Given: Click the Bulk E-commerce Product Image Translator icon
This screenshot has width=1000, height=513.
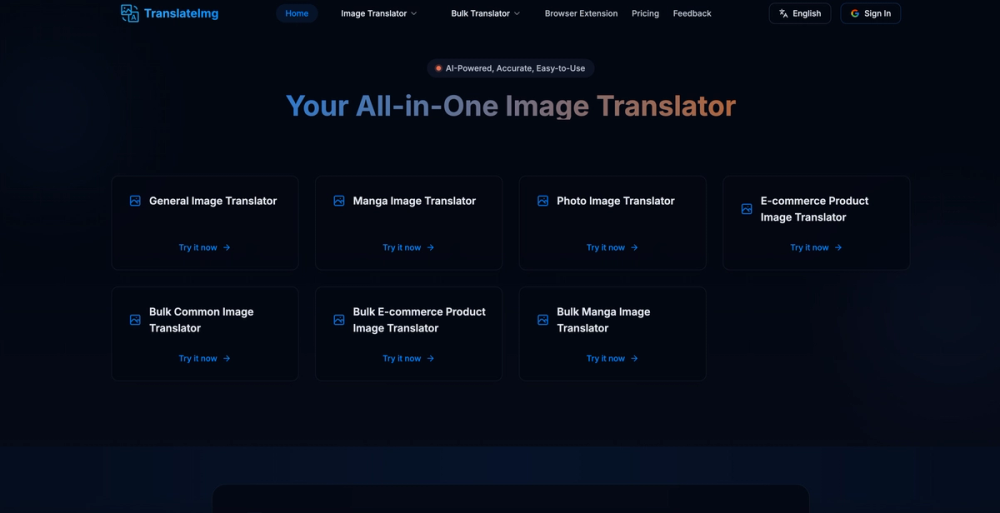Looking at the screenshot, I should tap(339, 320).
